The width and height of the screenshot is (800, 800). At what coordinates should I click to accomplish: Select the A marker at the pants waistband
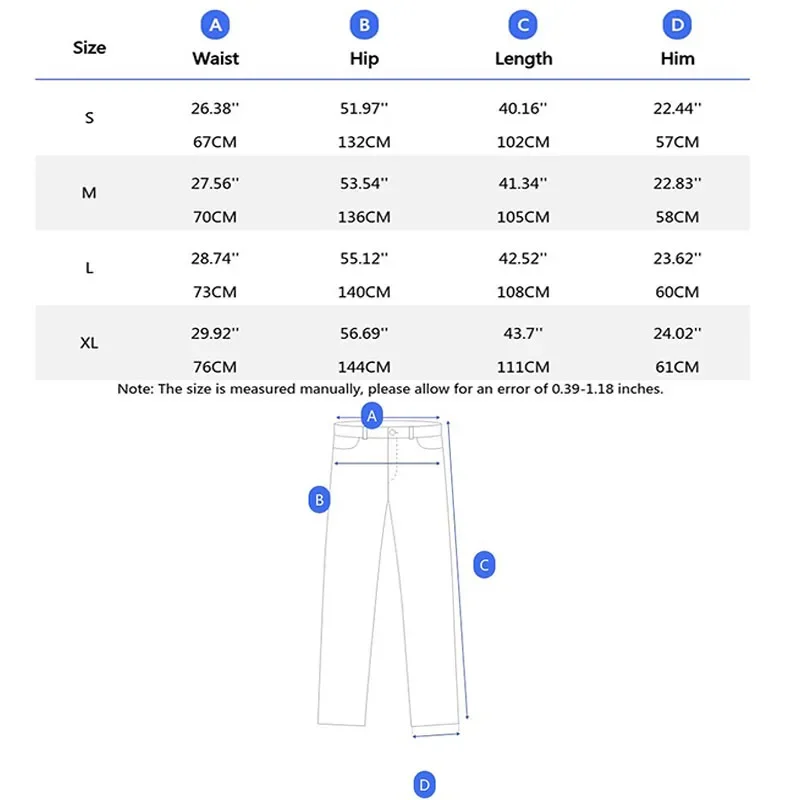pos(372,414)
